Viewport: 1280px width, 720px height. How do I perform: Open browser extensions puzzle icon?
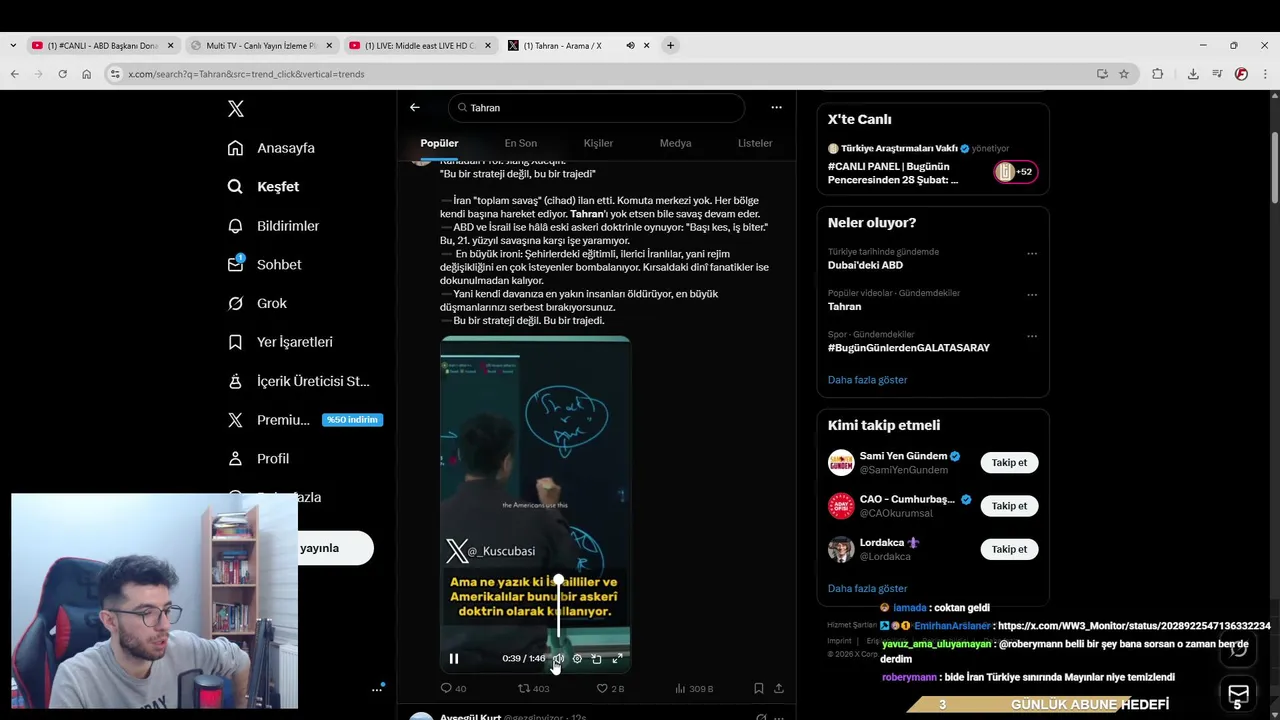(1158, 74)
